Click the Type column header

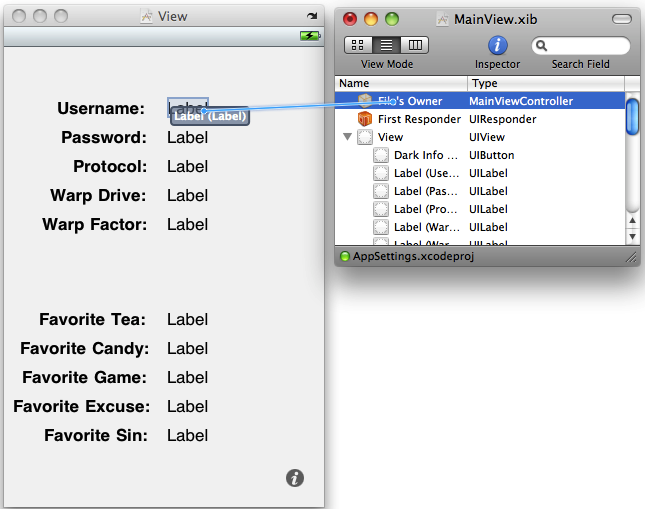[546, 83]
